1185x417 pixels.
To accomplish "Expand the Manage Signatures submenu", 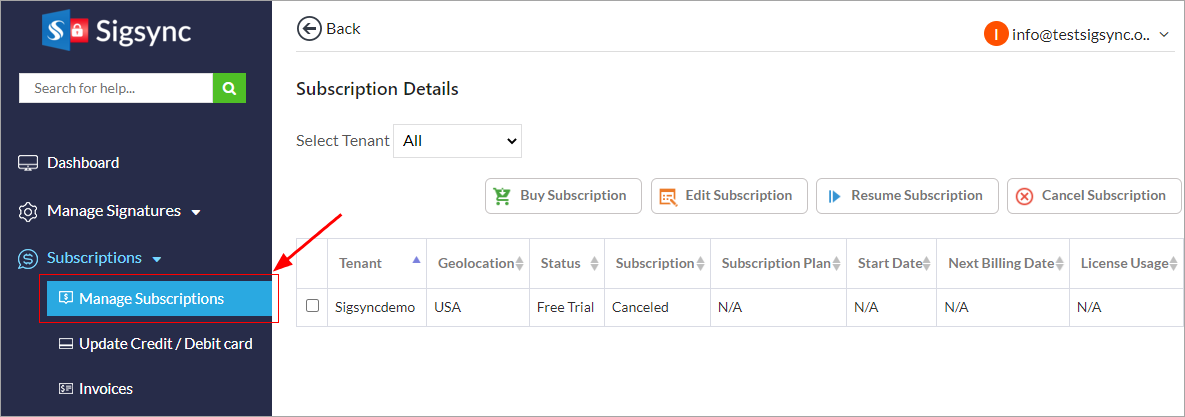I will (x=196, y=212).
